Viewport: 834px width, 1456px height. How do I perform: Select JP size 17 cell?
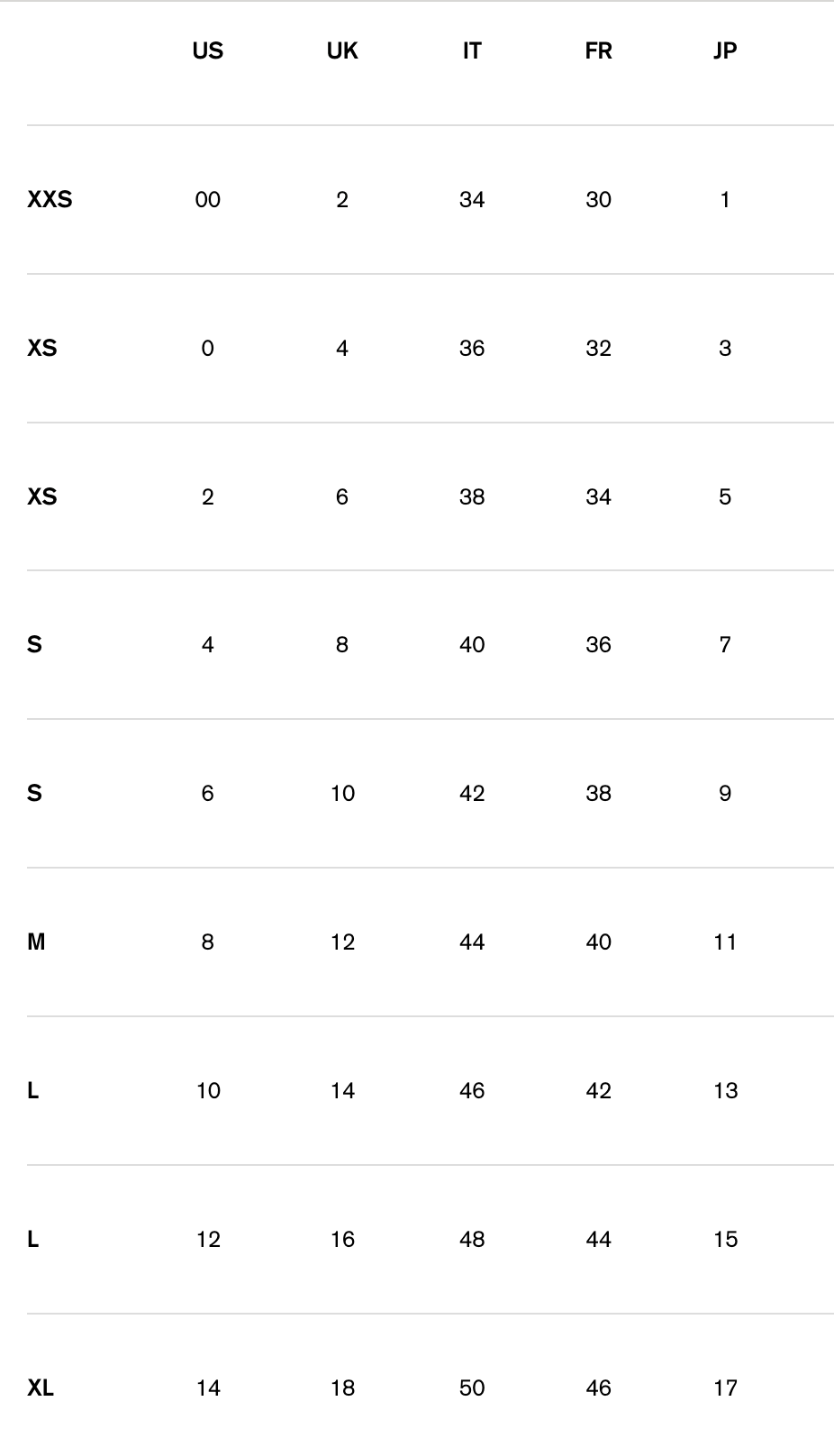click(x=725, y=1388)
